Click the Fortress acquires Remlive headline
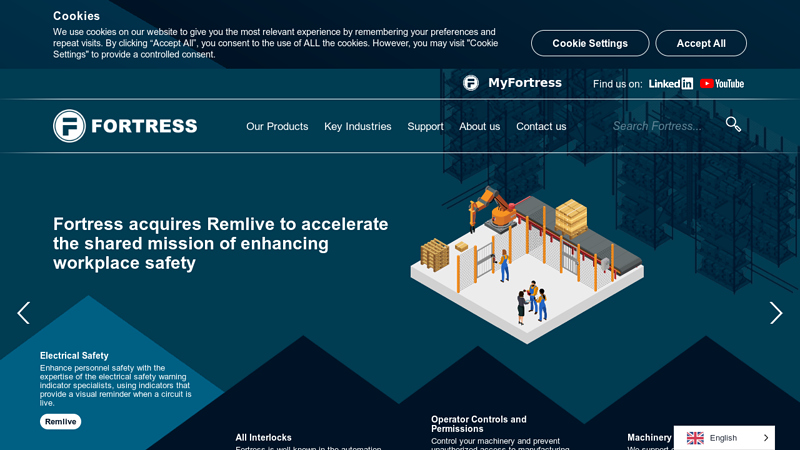 (220, 243)
